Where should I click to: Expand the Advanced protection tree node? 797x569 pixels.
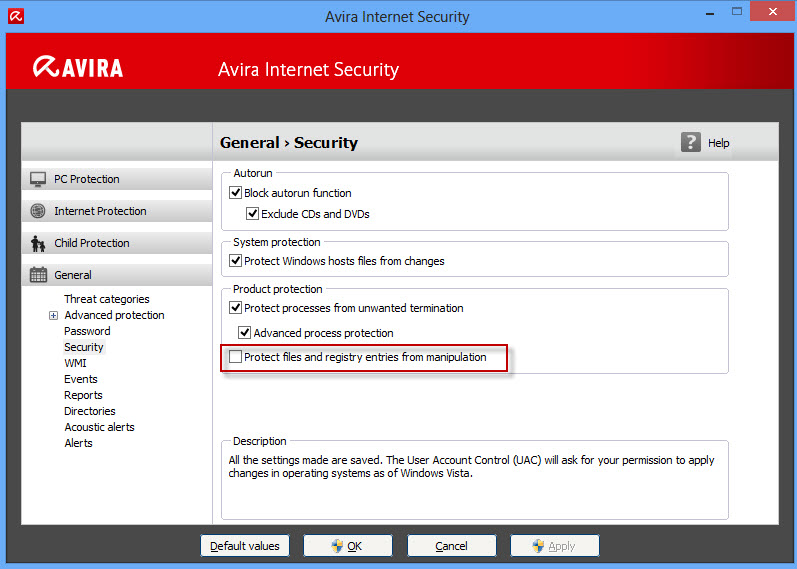click(53, 316)
